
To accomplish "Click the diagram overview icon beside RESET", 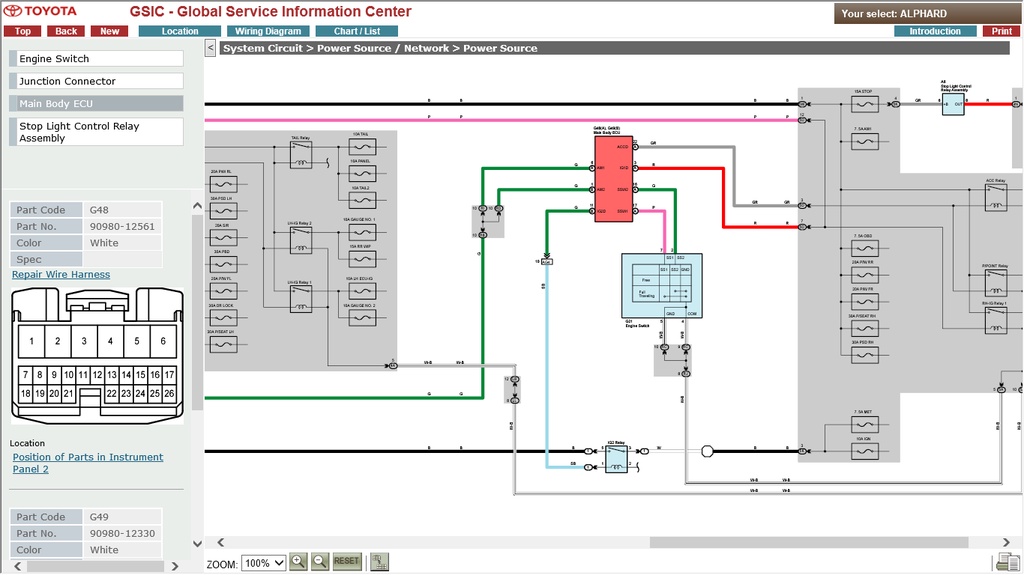I will click(x=379, y=562).
